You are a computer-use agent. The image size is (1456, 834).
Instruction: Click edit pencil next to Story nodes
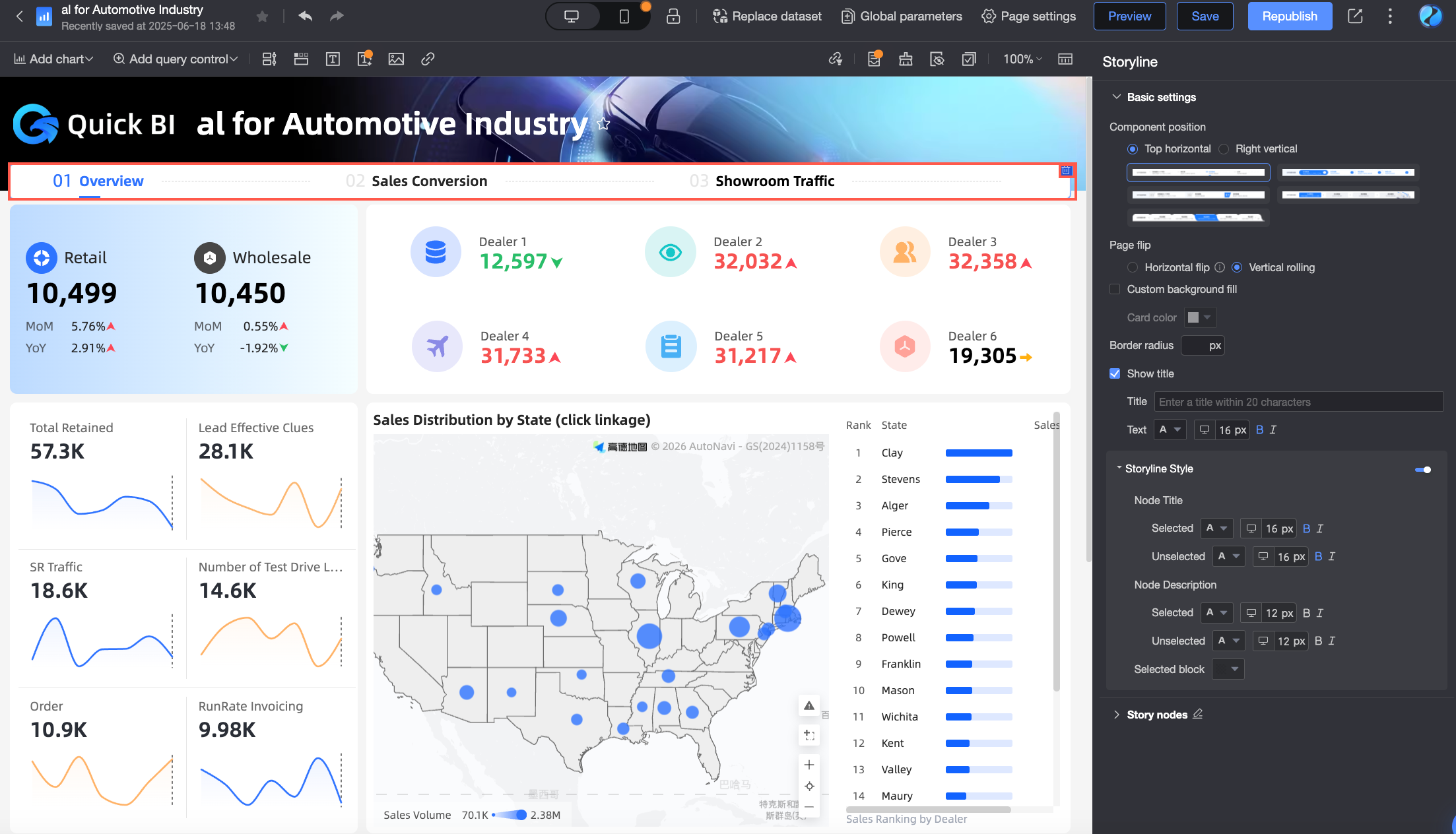(1198, 714)
